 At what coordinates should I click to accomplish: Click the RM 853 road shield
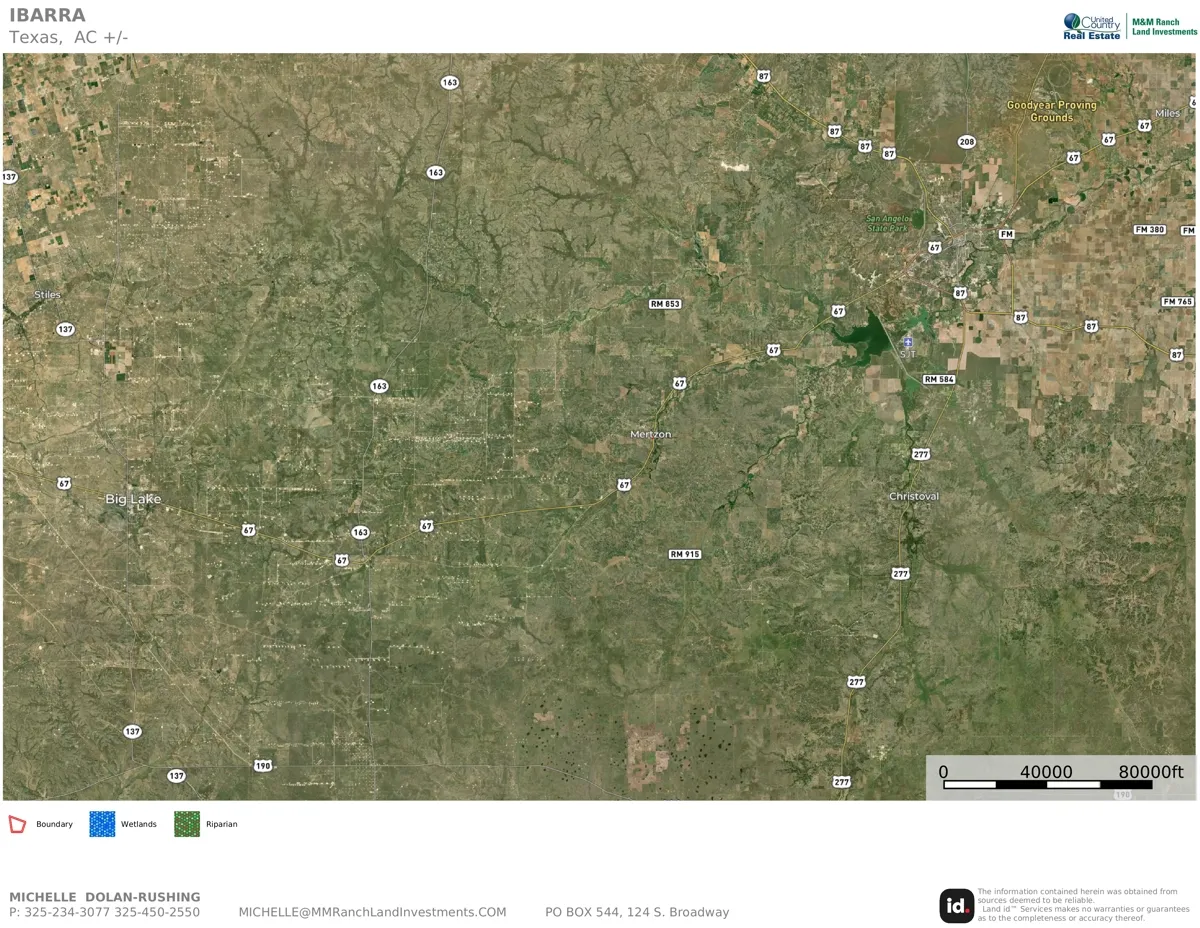click(665, 304)
